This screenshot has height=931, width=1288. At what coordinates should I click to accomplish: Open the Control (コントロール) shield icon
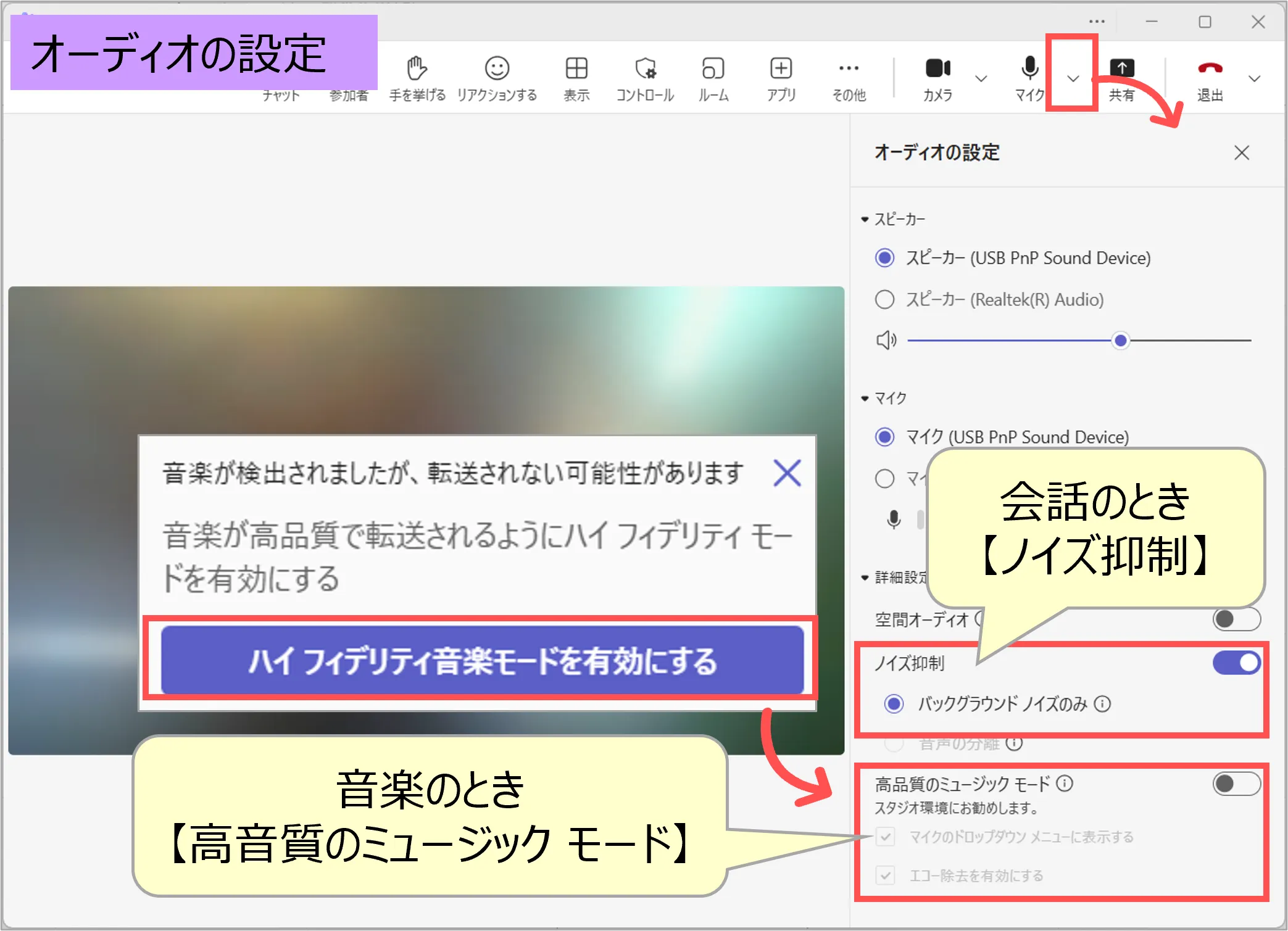[645, 68]
